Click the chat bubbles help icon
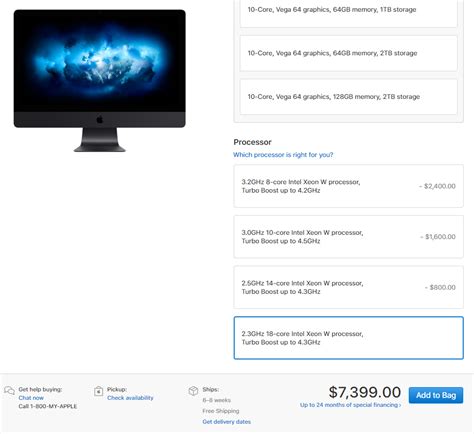This screenshot has width=474, height=434. tap(9, 391)
